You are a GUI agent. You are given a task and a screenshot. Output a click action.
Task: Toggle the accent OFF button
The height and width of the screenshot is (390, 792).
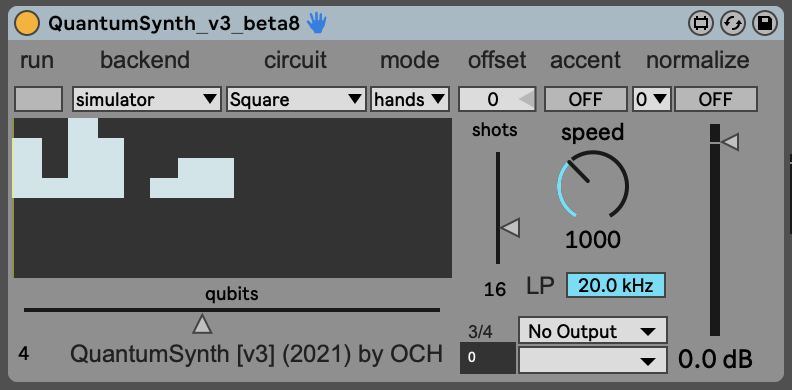(x=585, y=99)
